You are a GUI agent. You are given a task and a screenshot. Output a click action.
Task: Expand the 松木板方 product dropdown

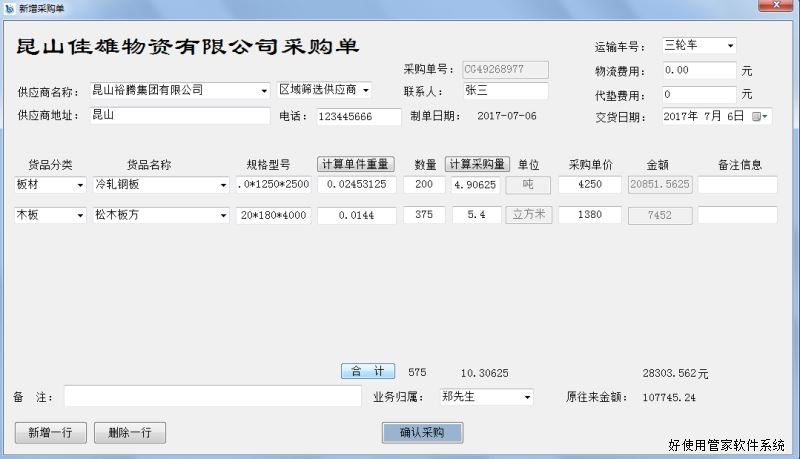(222, 215)
